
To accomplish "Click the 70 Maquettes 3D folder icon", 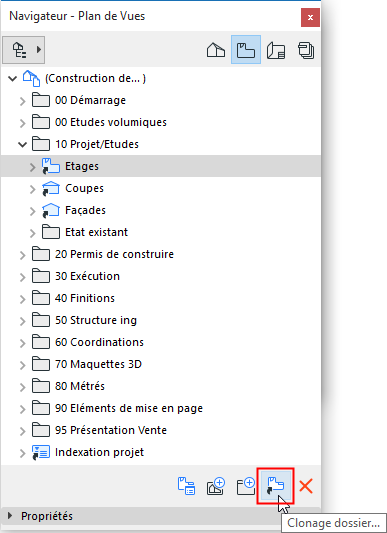I will click(41, 364).
